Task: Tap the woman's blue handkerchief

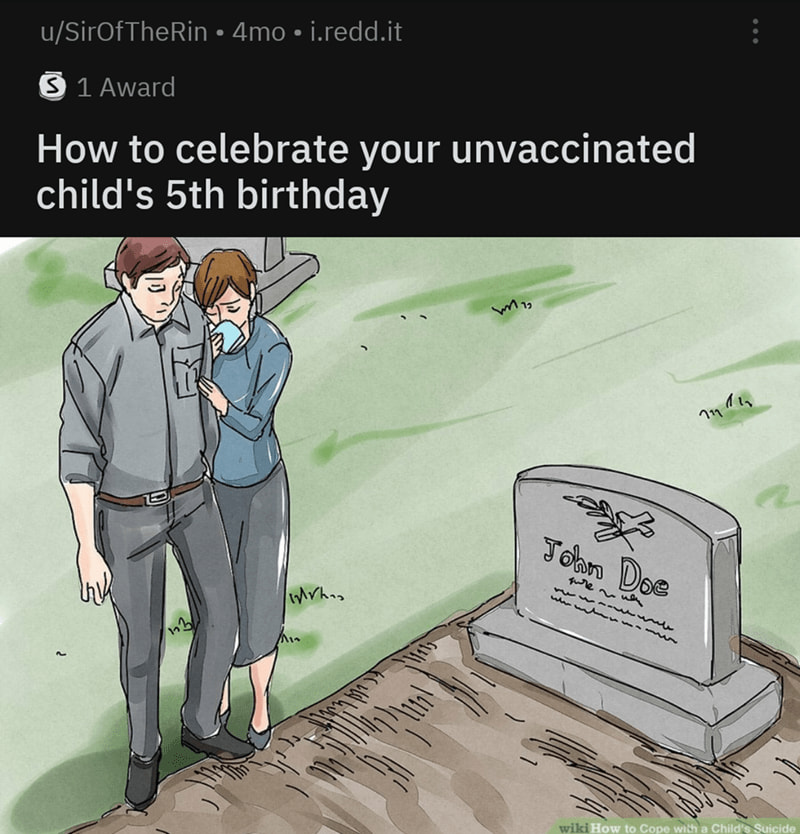Action: click(229, 337)
